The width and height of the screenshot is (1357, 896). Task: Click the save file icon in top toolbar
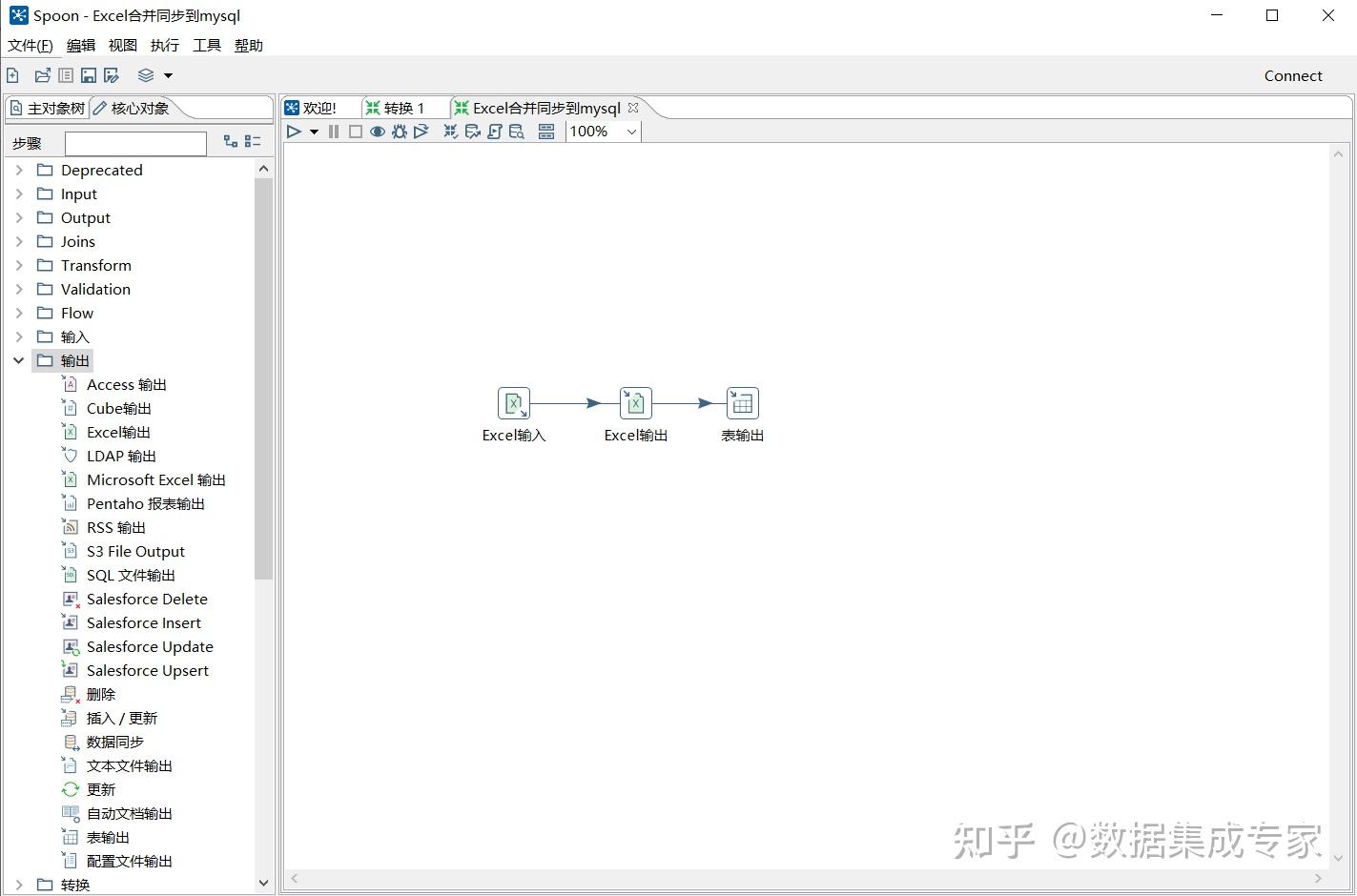(88, 74)
